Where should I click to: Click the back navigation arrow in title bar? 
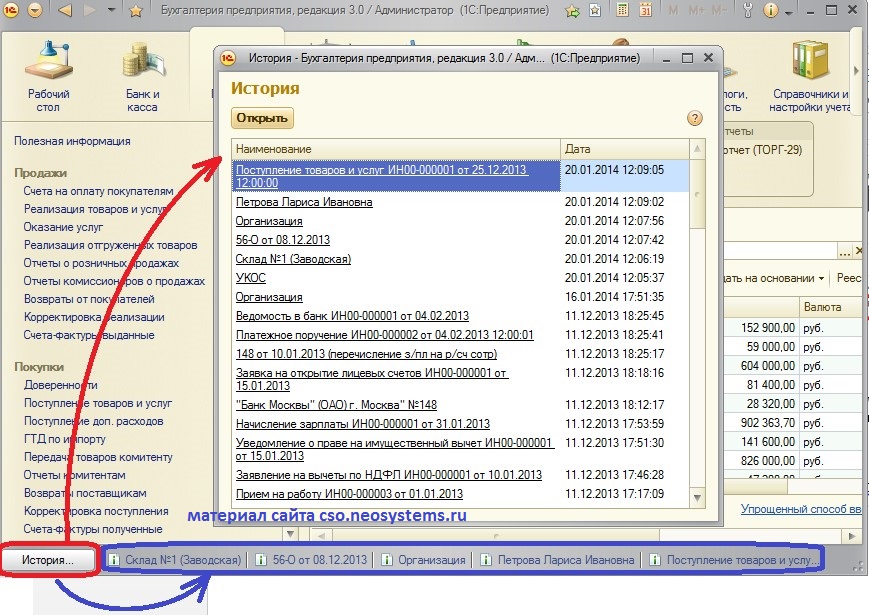[x=66, y=10]
